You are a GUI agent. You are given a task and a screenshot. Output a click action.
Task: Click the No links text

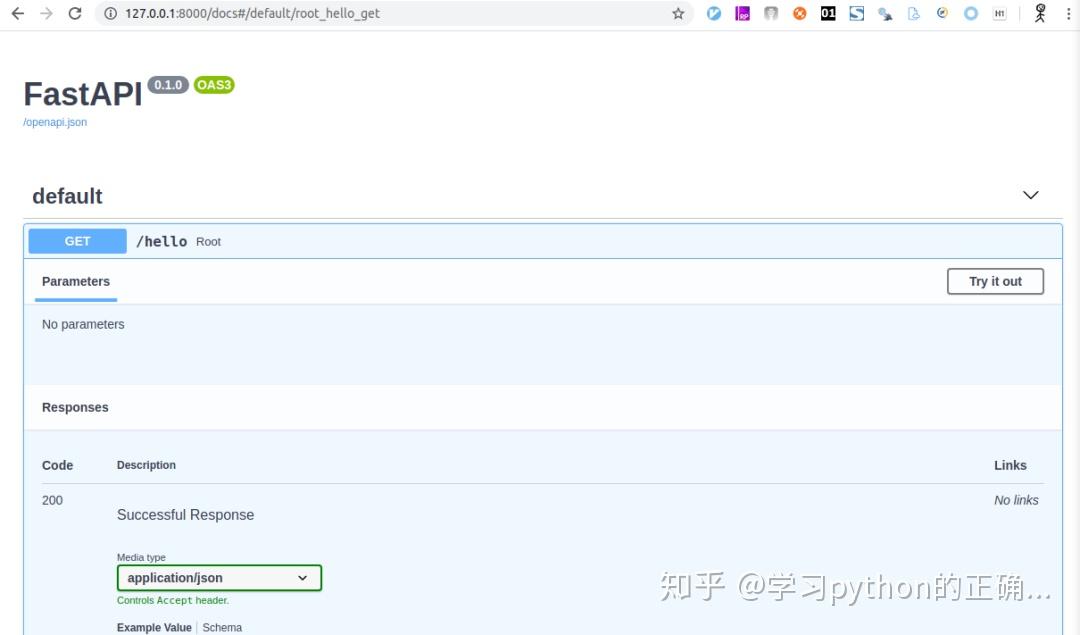pos(1016,500)
